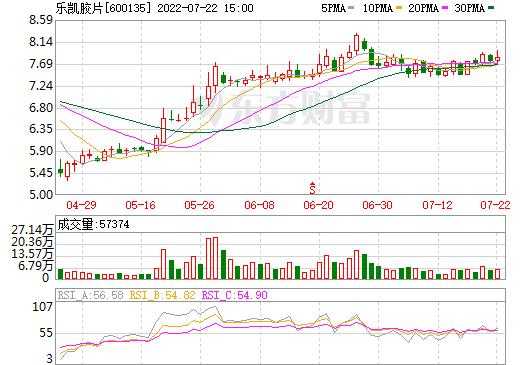This screenshot has width=520, height=365.
Task: Click the 06-08 date axis label
Action: 259,205
